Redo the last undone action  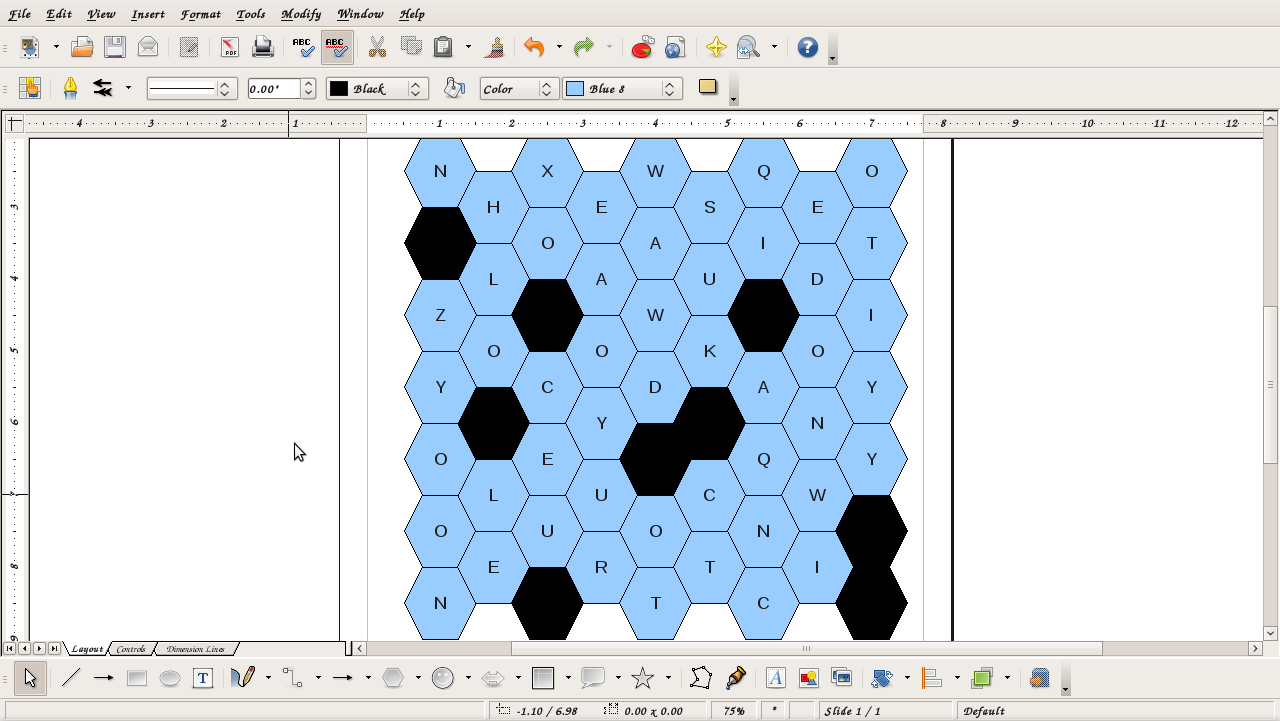(584, 47)
